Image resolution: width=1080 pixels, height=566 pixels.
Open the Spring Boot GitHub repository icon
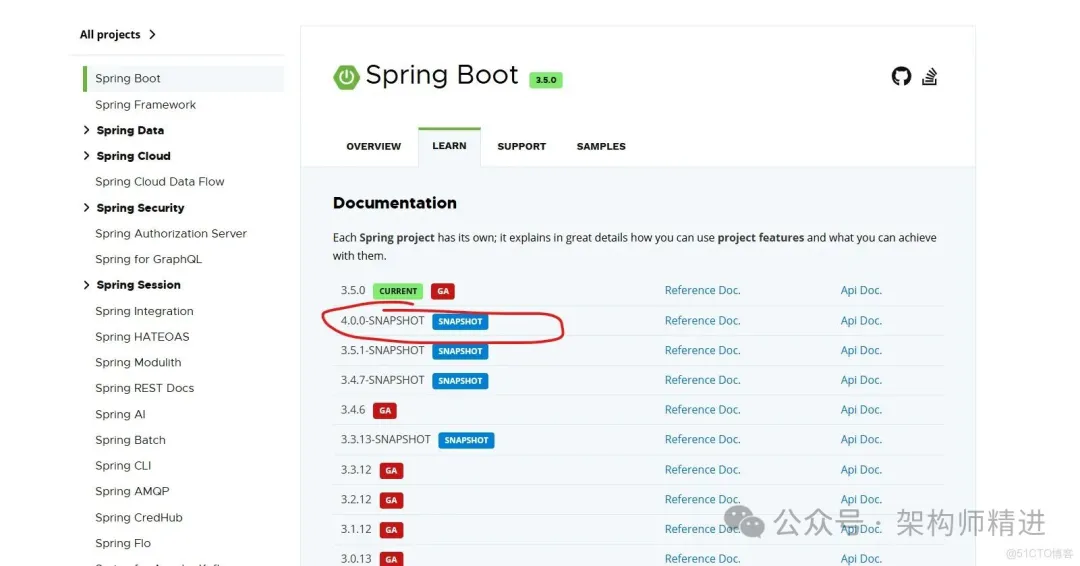pos(901,76)
